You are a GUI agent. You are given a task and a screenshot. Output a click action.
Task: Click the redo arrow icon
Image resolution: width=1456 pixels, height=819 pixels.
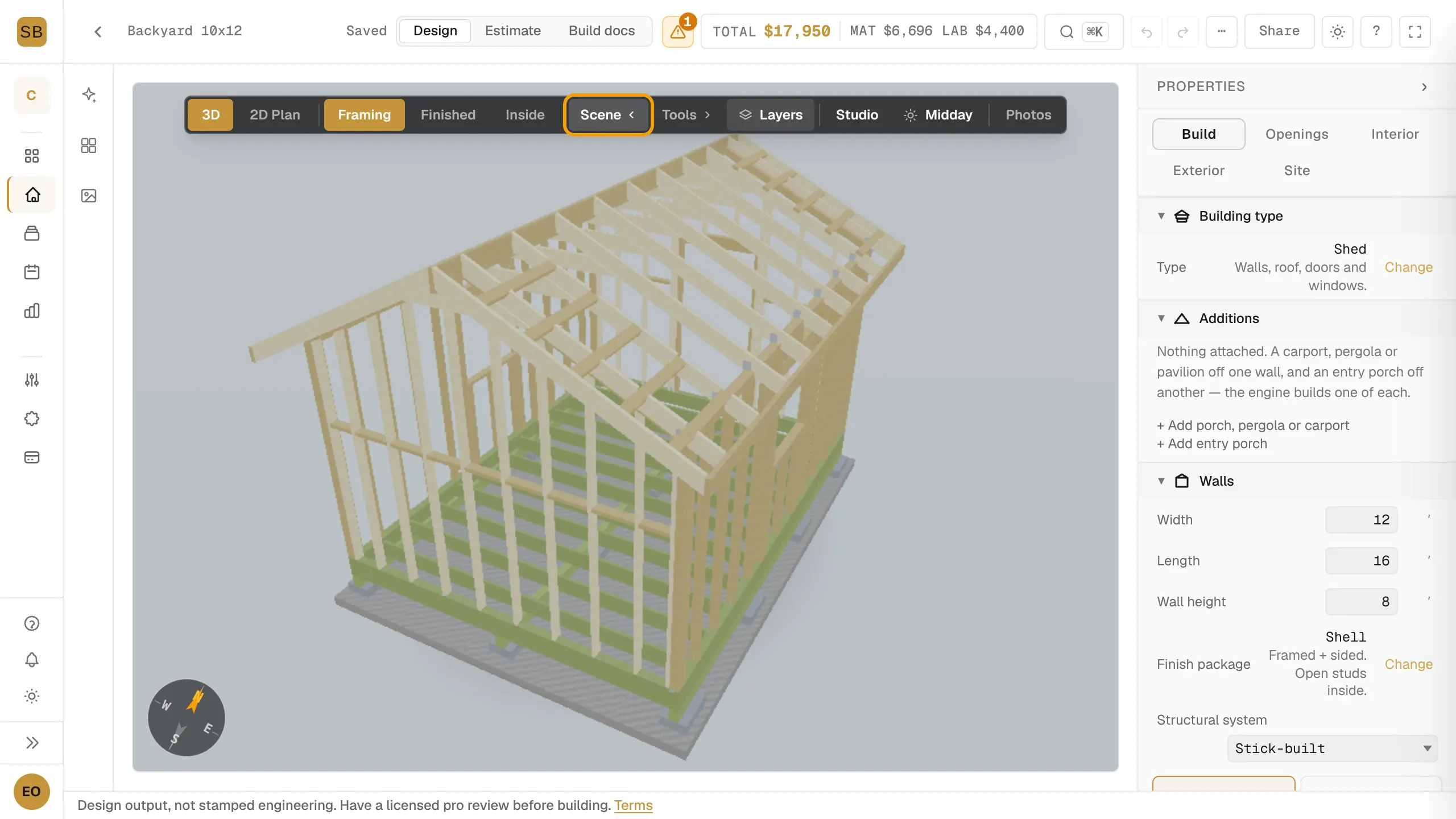tap(1183, 32)
